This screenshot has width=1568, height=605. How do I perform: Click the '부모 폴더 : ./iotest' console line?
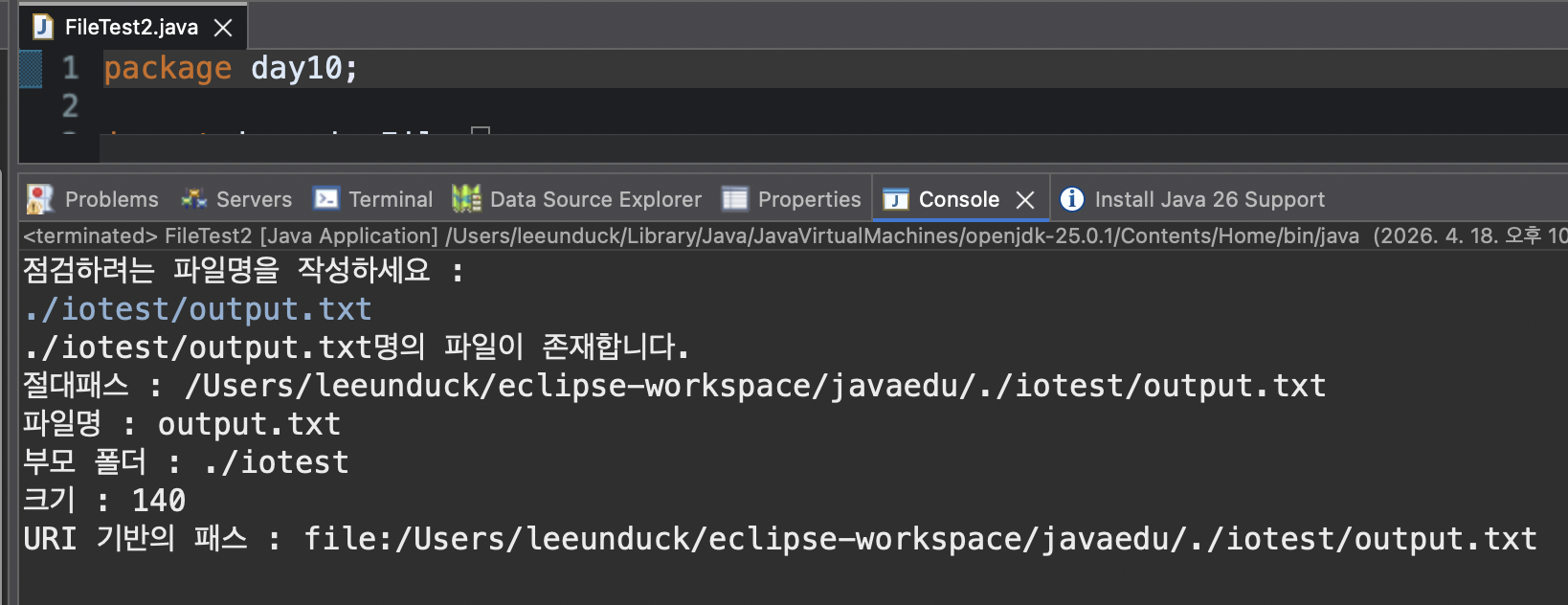[186, 461]
